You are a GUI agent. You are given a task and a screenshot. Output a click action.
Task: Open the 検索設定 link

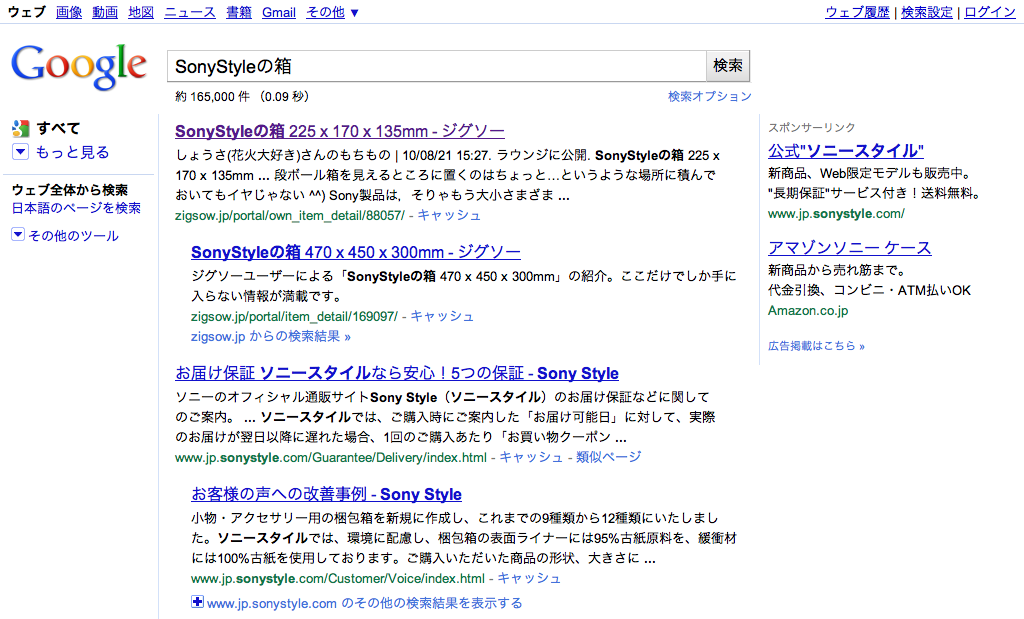(x=927, y=12)
